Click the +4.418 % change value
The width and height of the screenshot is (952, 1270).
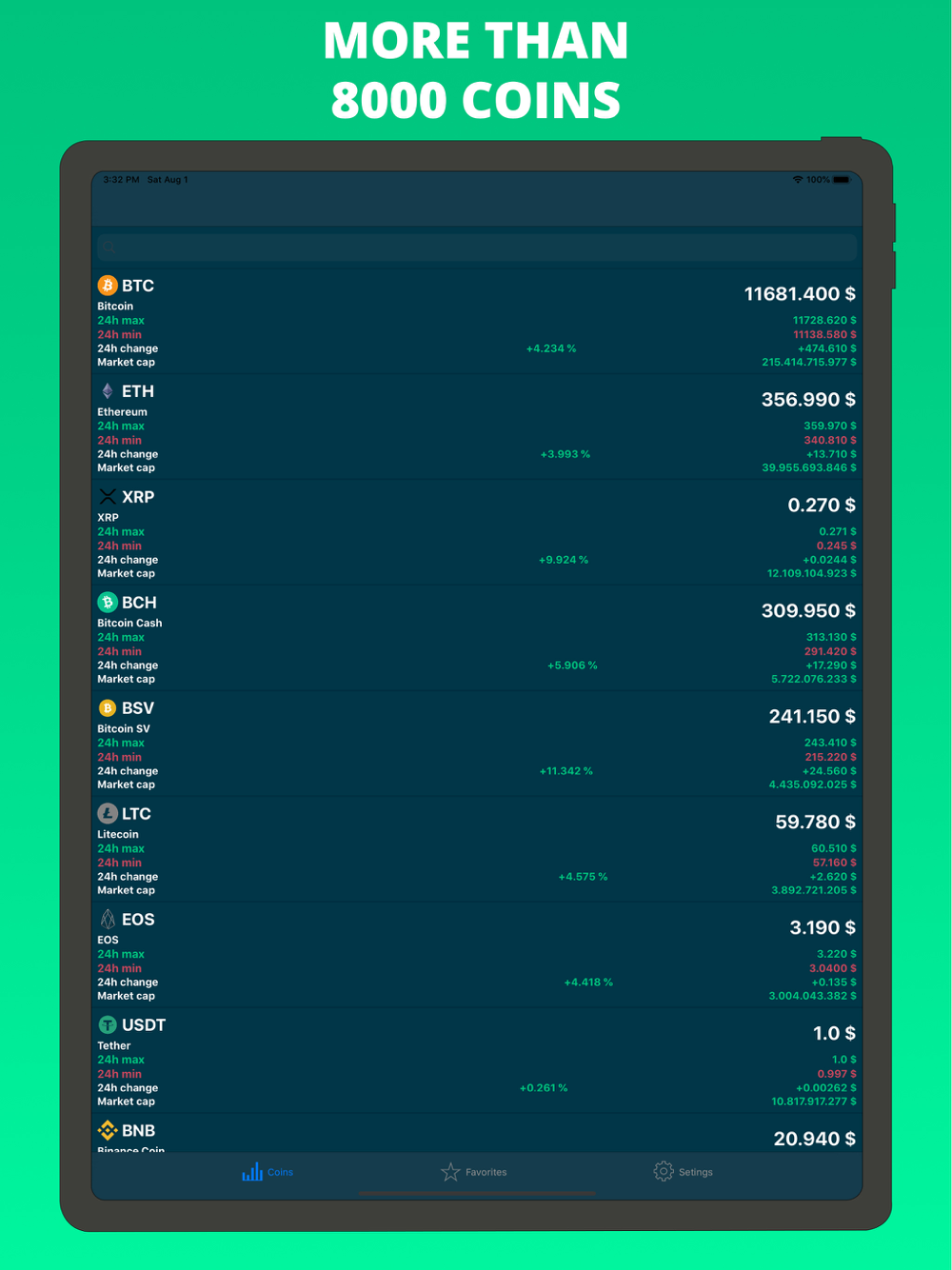pos(588,983)
